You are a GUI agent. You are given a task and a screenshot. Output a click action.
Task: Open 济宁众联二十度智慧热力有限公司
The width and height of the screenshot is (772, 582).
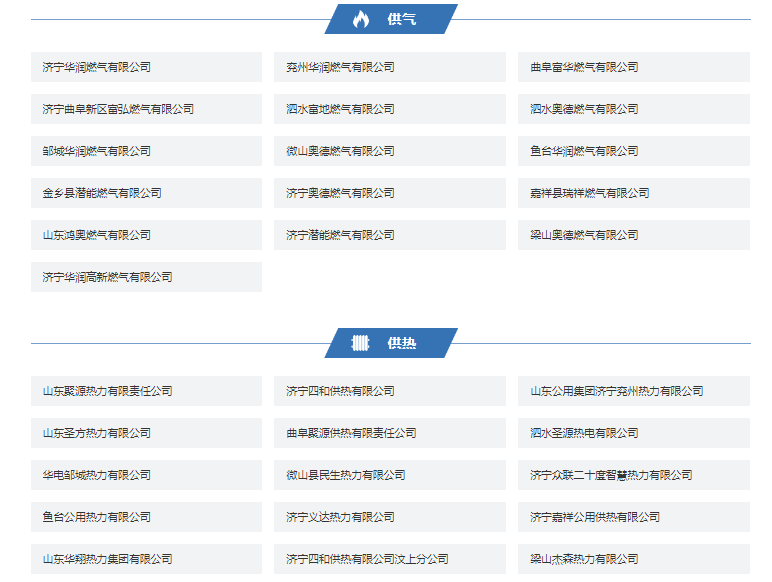point(634,475)
